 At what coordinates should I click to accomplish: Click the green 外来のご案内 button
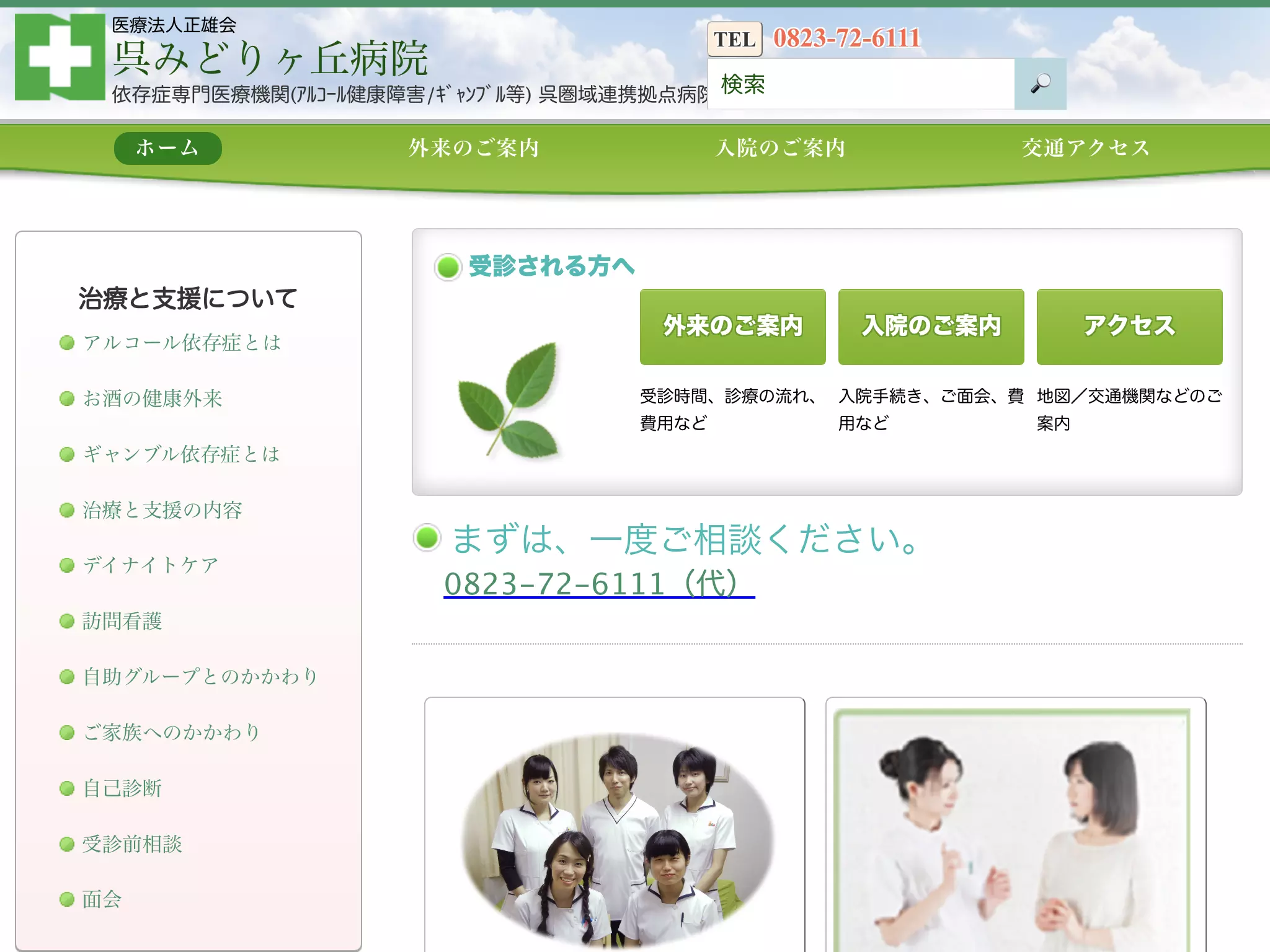point(732,327)
